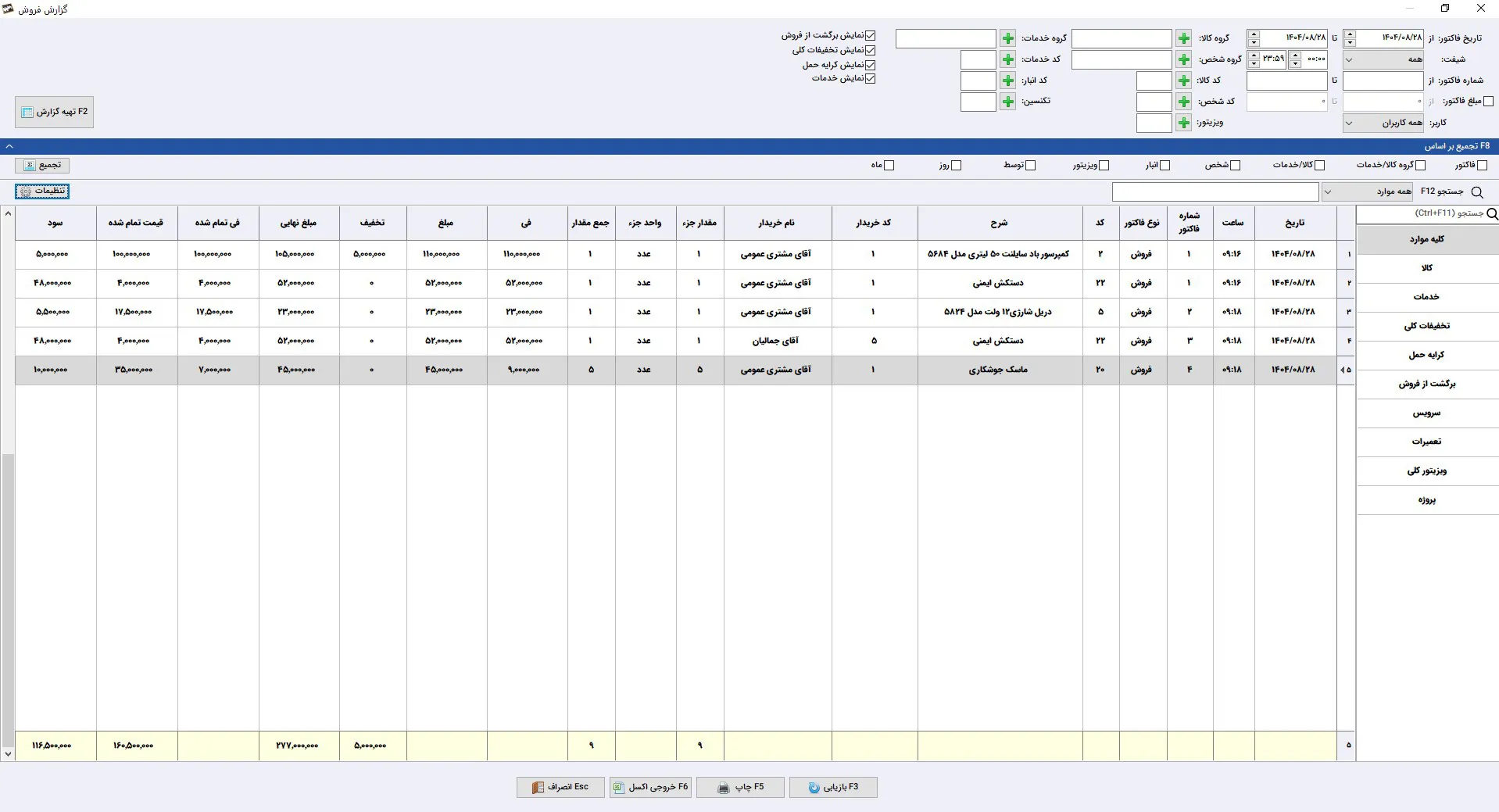Check the ماه grouping checkbox

pyautogui.click(x=889, y=165)
